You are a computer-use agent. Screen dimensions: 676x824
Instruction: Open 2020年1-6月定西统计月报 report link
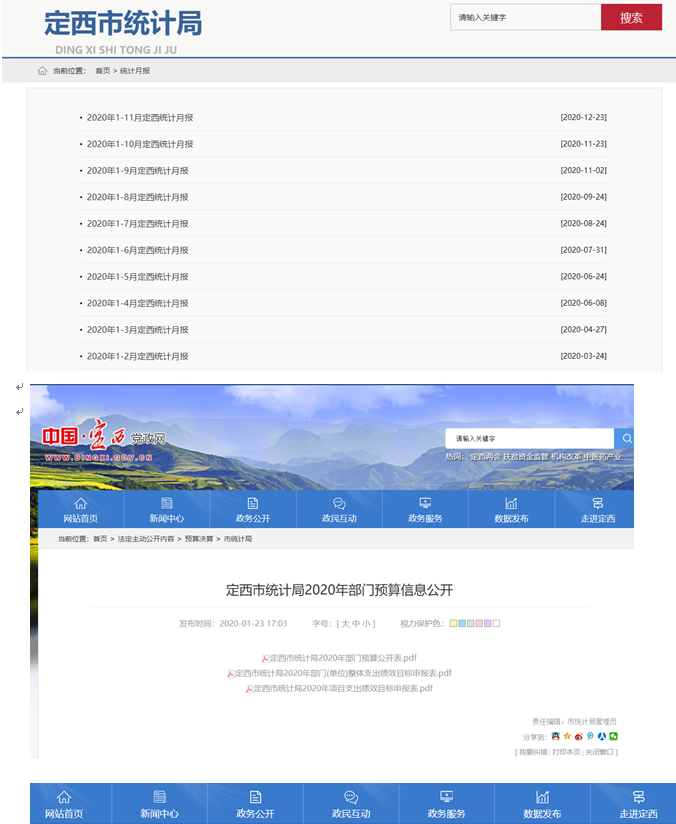click(137, 250)
